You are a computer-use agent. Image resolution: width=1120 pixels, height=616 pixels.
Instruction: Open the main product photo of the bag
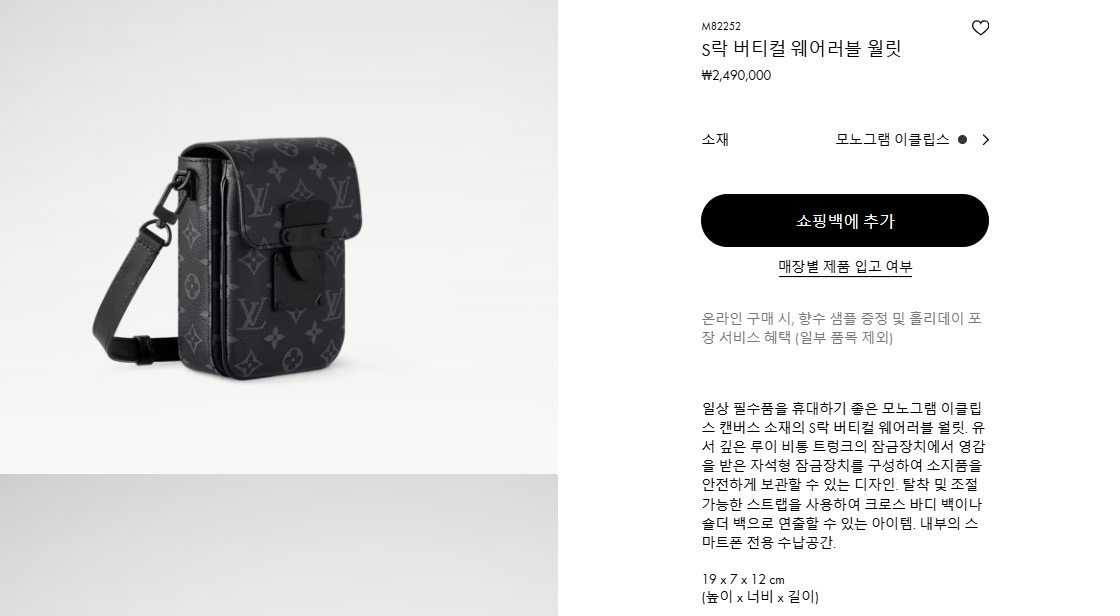coord(279,237)
